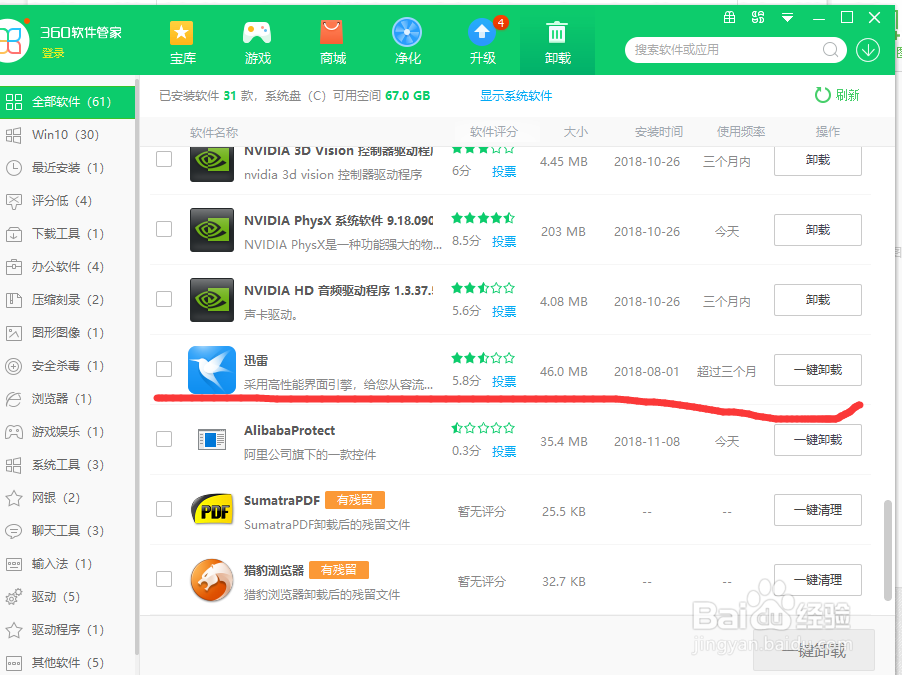This screenshot has height=675, width=902.
Task: Click 卸载 for NVIDIA PhysX
Action: (817, 230)
